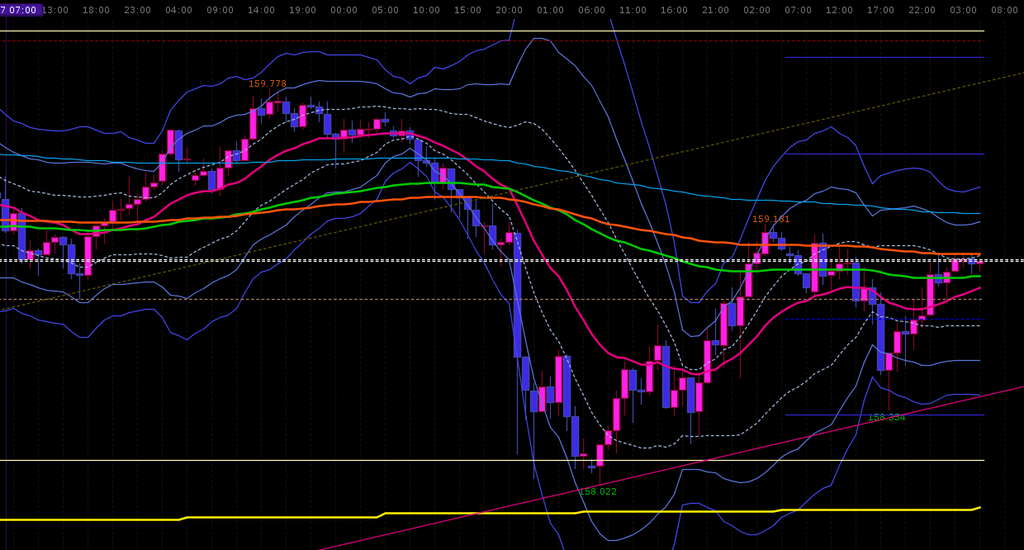Select the 20:00 time axis label

(509, 10)
